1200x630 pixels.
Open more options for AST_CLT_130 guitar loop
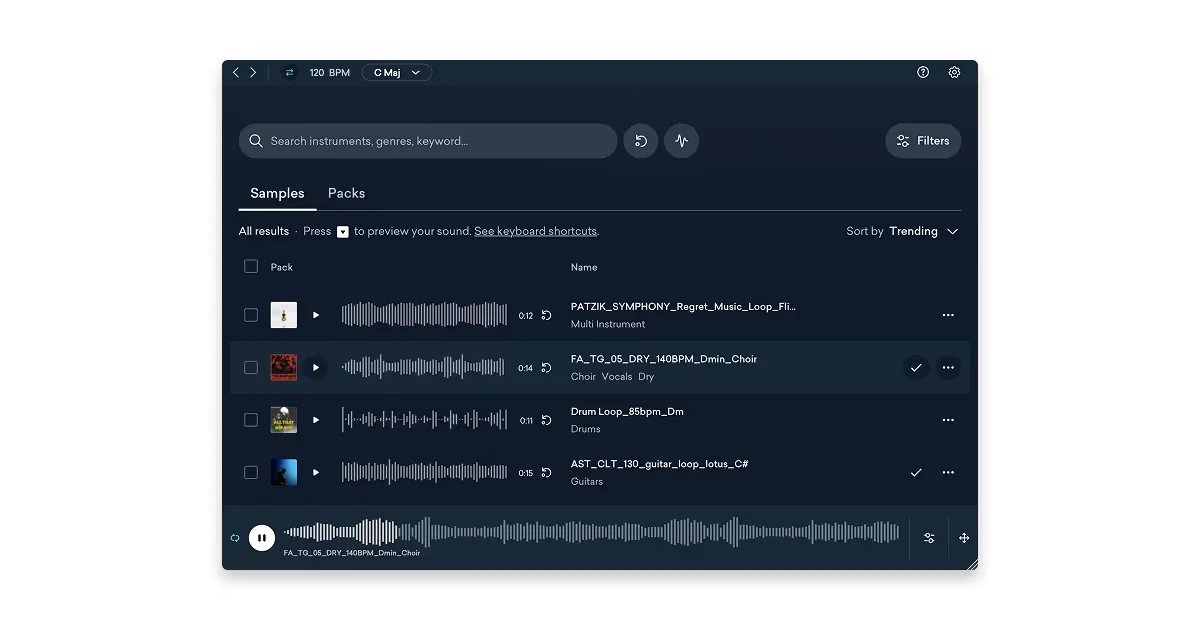tap(948, 472)
